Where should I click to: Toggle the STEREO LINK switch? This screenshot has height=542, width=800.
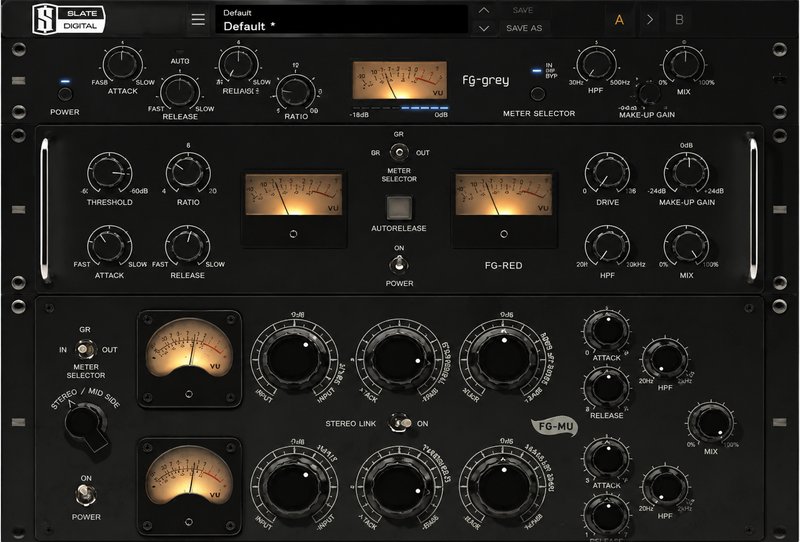click(x=401, y=423)
